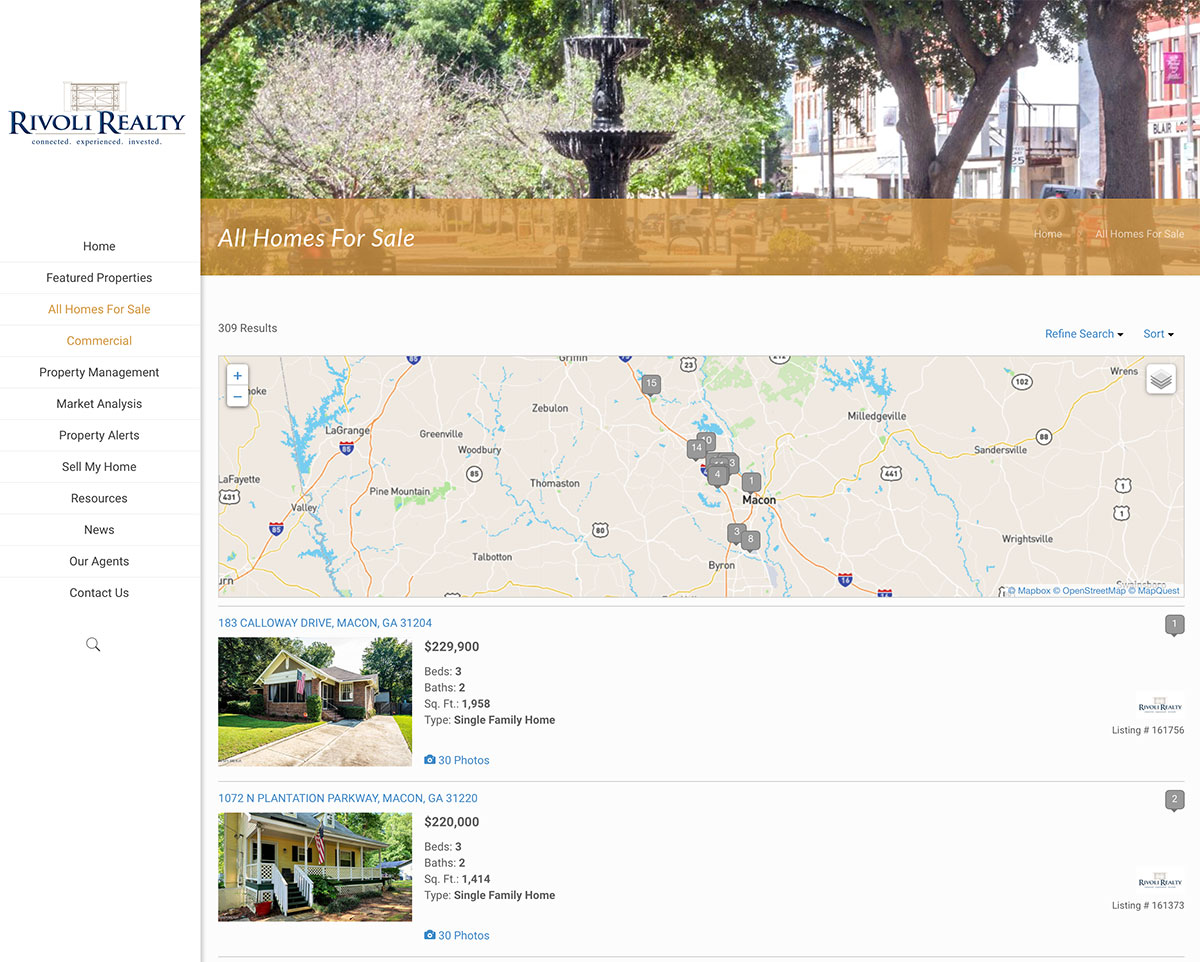Open the 183 Calloway Drive listing link
The width and height of the screenshot is (1200, 962).
coord(325,622)
